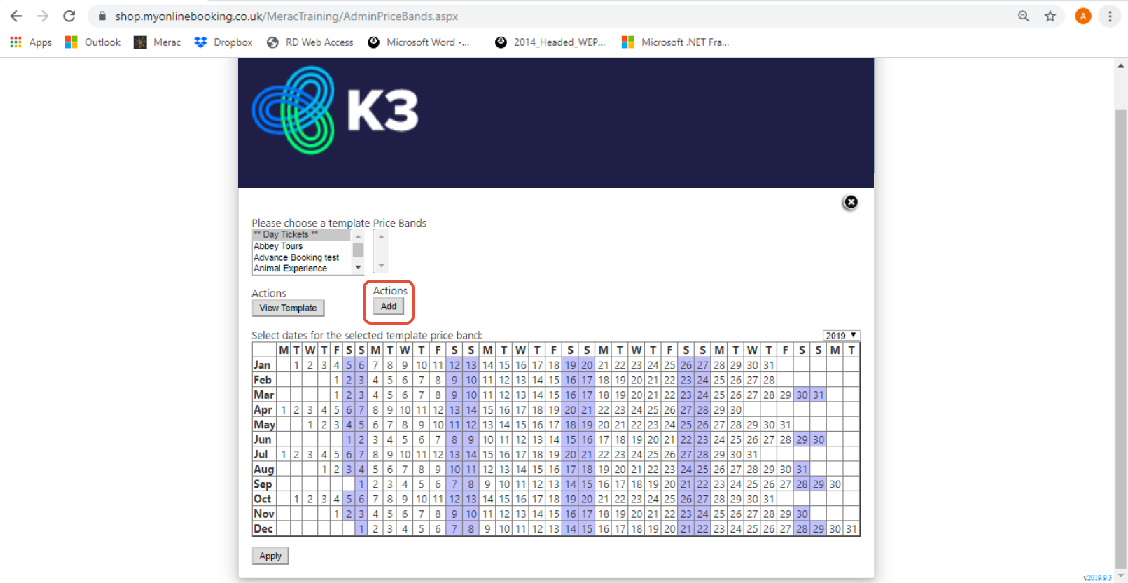Viewport: 1128px width, 583px height.
Task: Click the browser forward arrow
Action: pos(42,16)
